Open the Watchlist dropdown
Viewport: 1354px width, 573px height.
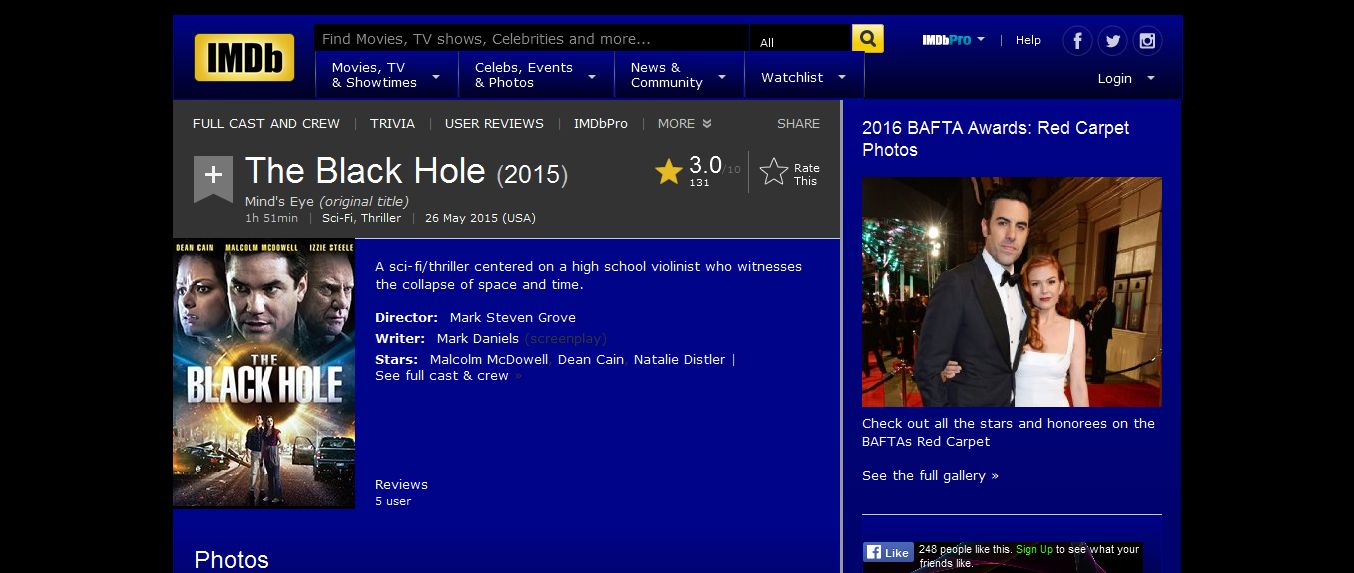click(x=803, y=77)
